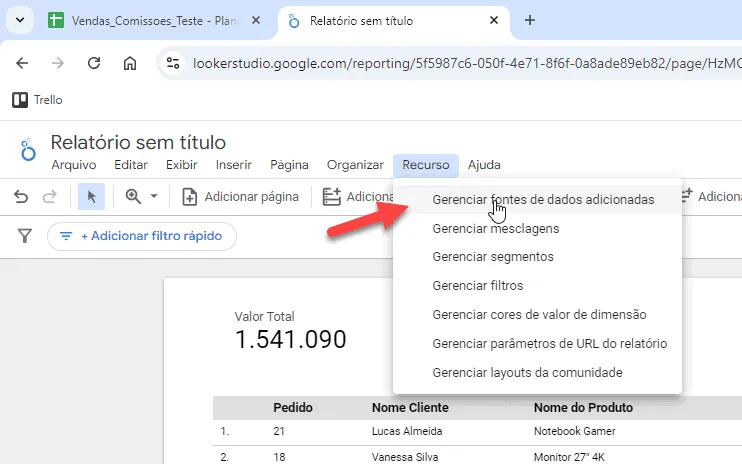Click the Notebook Gamer cell
This screenshot has width=742, height=464.
coord(574,431)
